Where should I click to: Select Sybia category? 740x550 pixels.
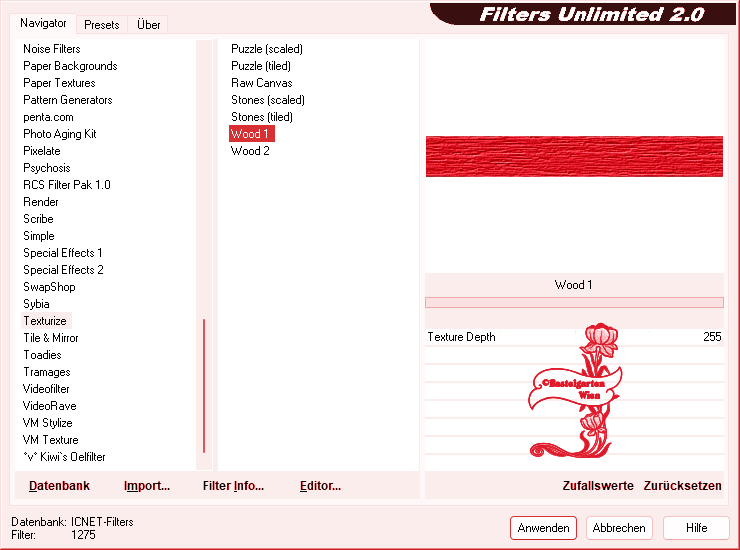(x=36, y=304)
